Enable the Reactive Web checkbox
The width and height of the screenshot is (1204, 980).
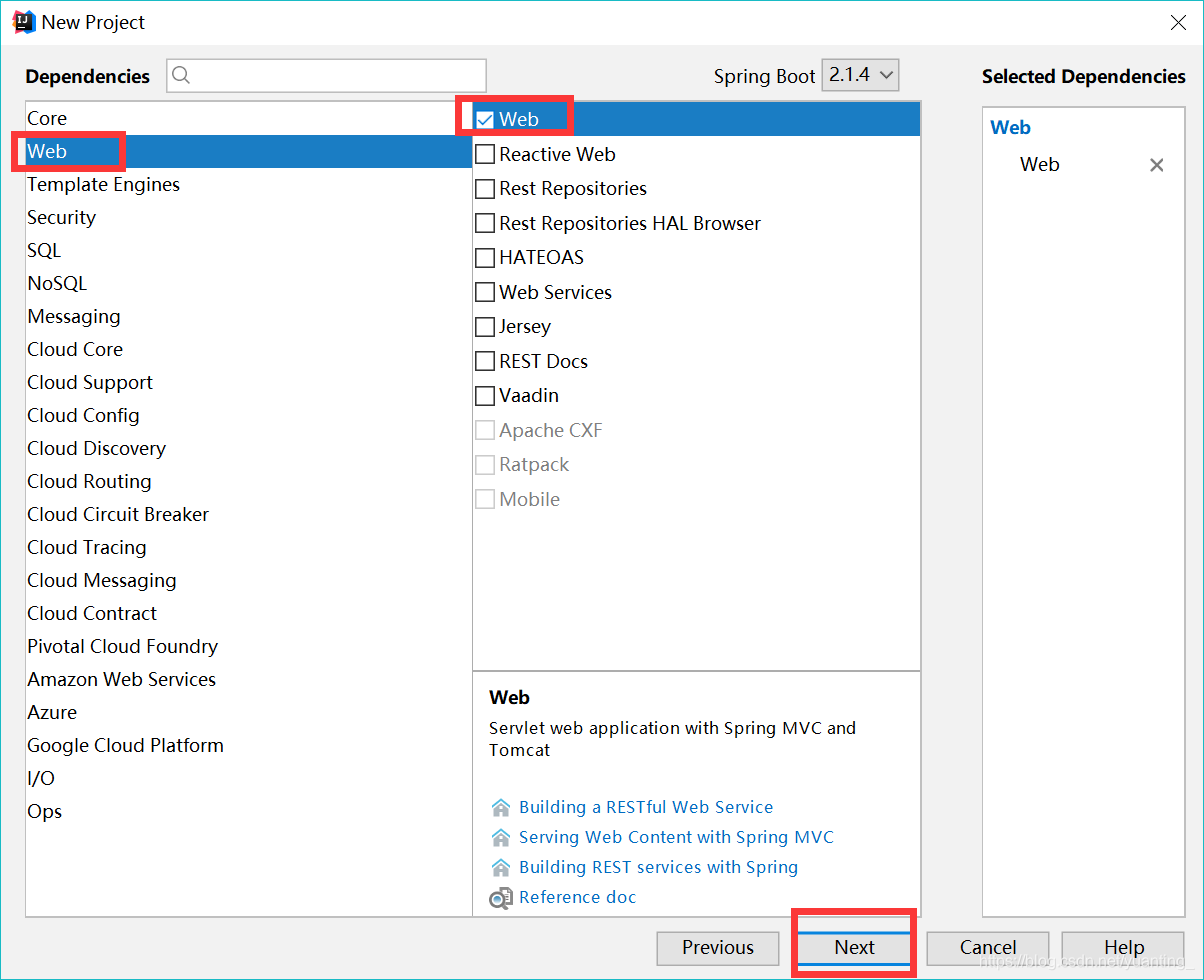[x=485, y=154]
